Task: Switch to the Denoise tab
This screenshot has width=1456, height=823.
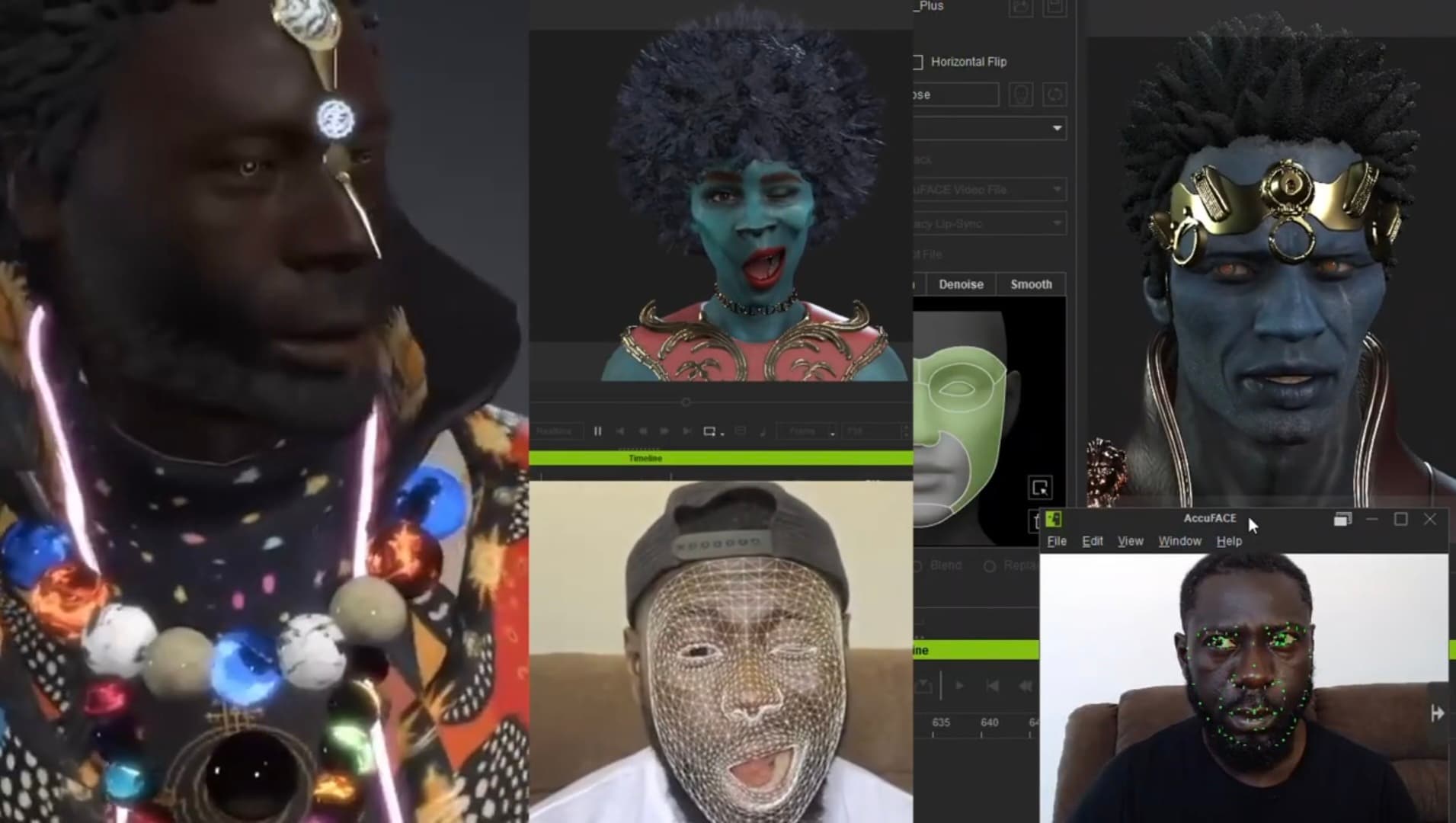Action: point(961,284)
